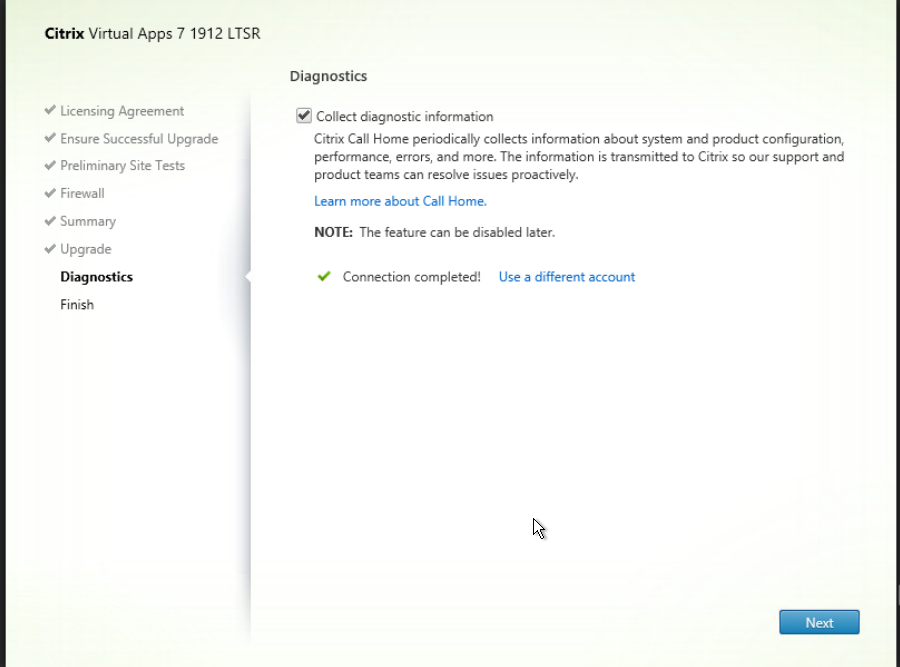The image size is (900, 667).
Task: Click the green Connection completed checkmark
Action: (x=324, y=277)
